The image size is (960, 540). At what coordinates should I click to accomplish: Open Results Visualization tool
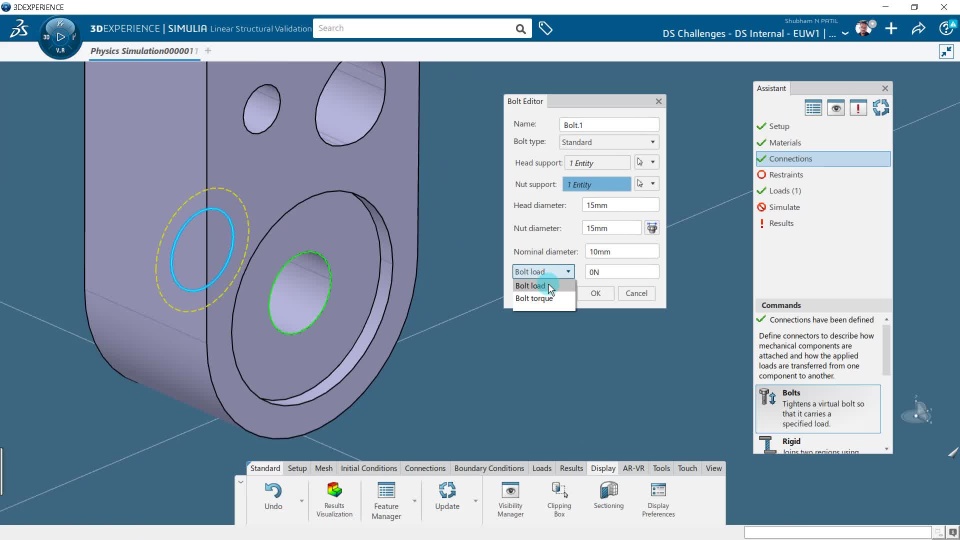tap(334, 500)
